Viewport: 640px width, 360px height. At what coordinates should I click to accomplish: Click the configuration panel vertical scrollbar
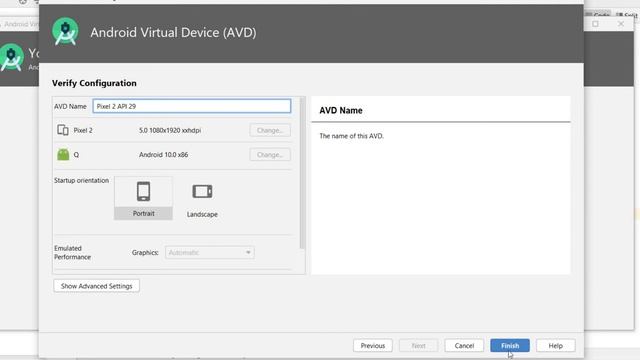302,173
